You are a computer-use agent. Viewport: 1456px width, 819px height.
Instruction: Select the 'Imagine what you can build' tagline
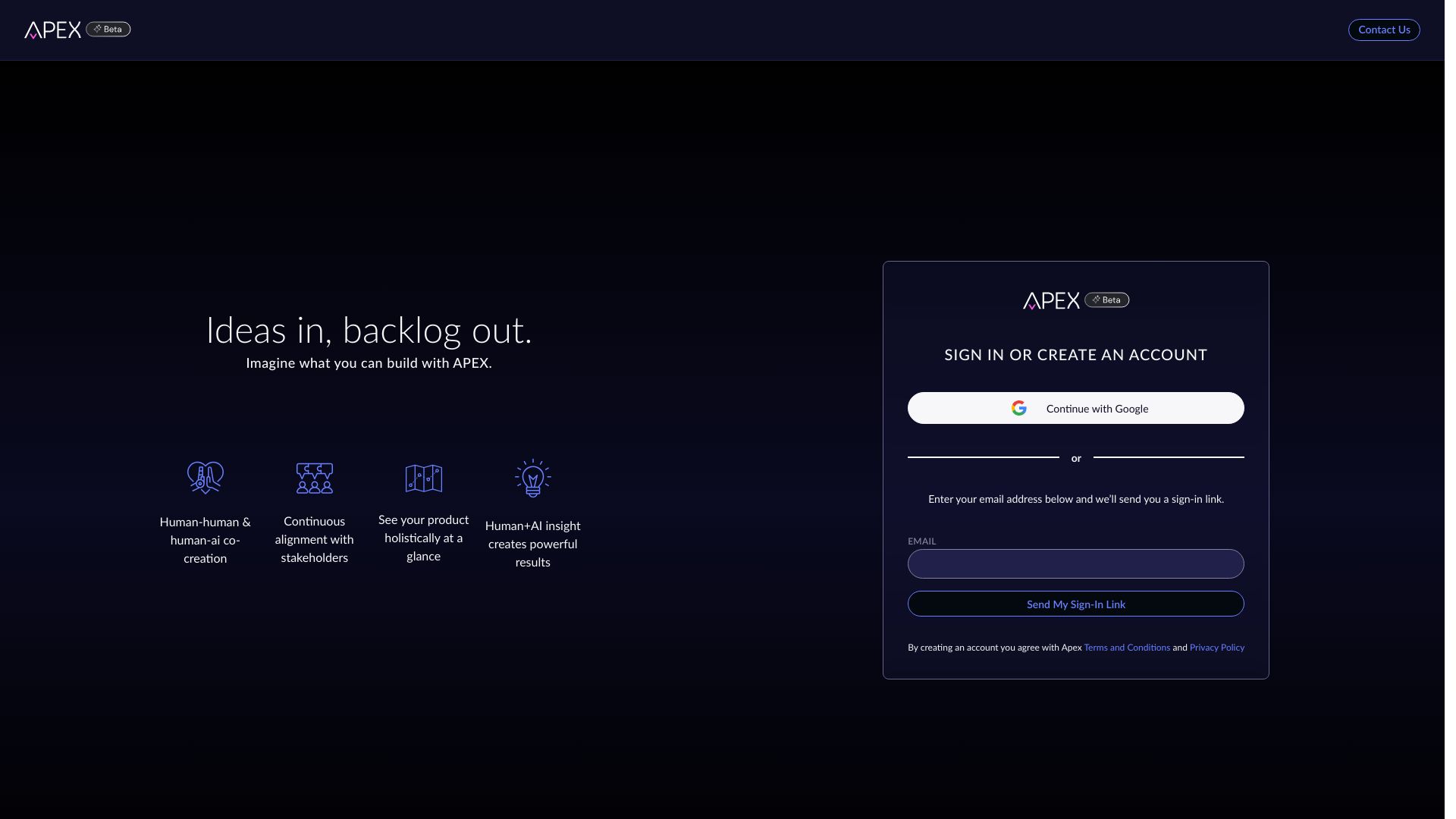point(369,362)
